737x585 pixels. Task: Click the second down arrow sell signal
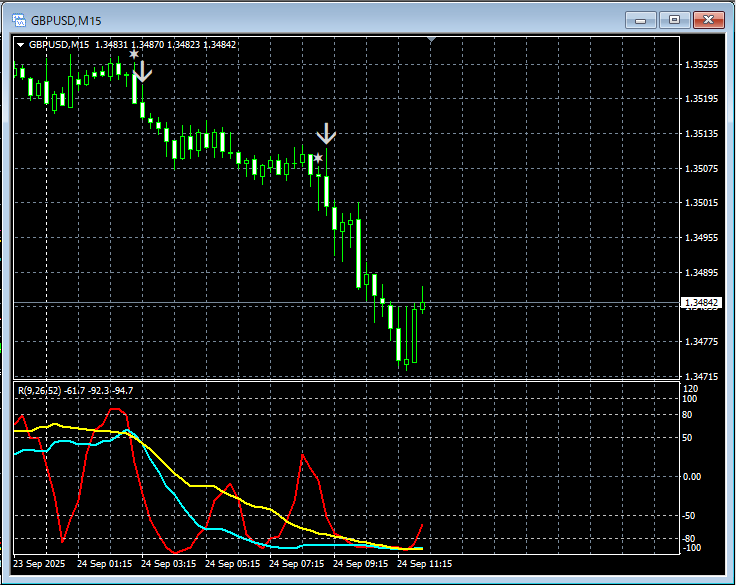click(326, 134)
